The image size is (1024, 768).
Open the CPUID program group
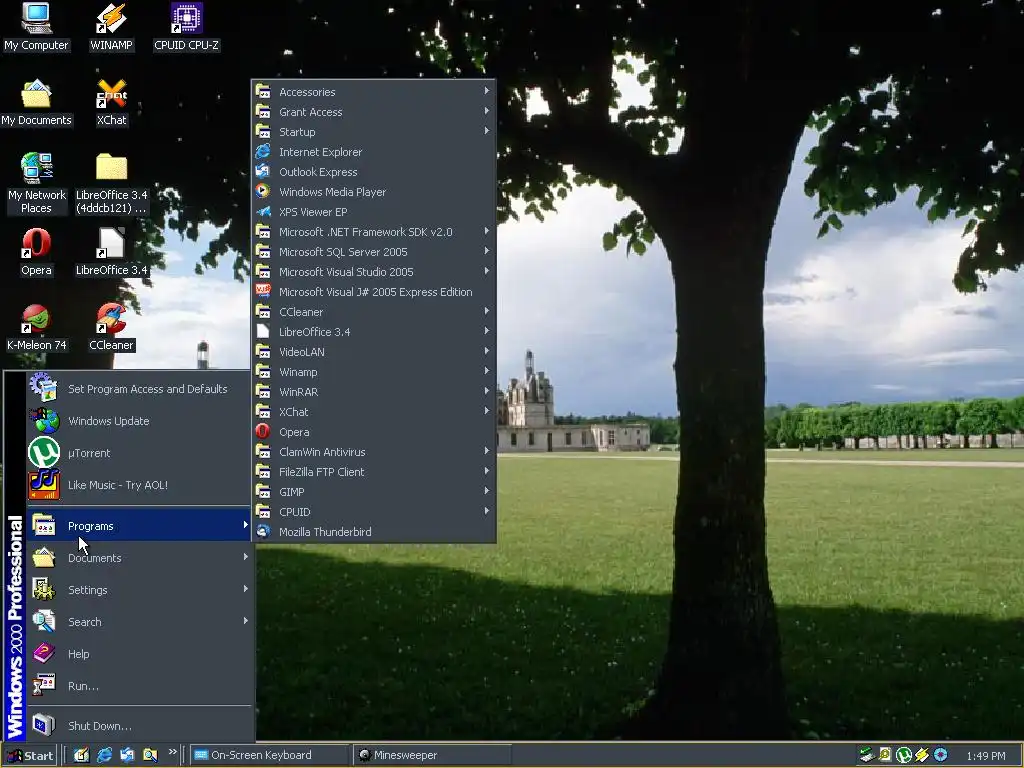tap(374, 512)
